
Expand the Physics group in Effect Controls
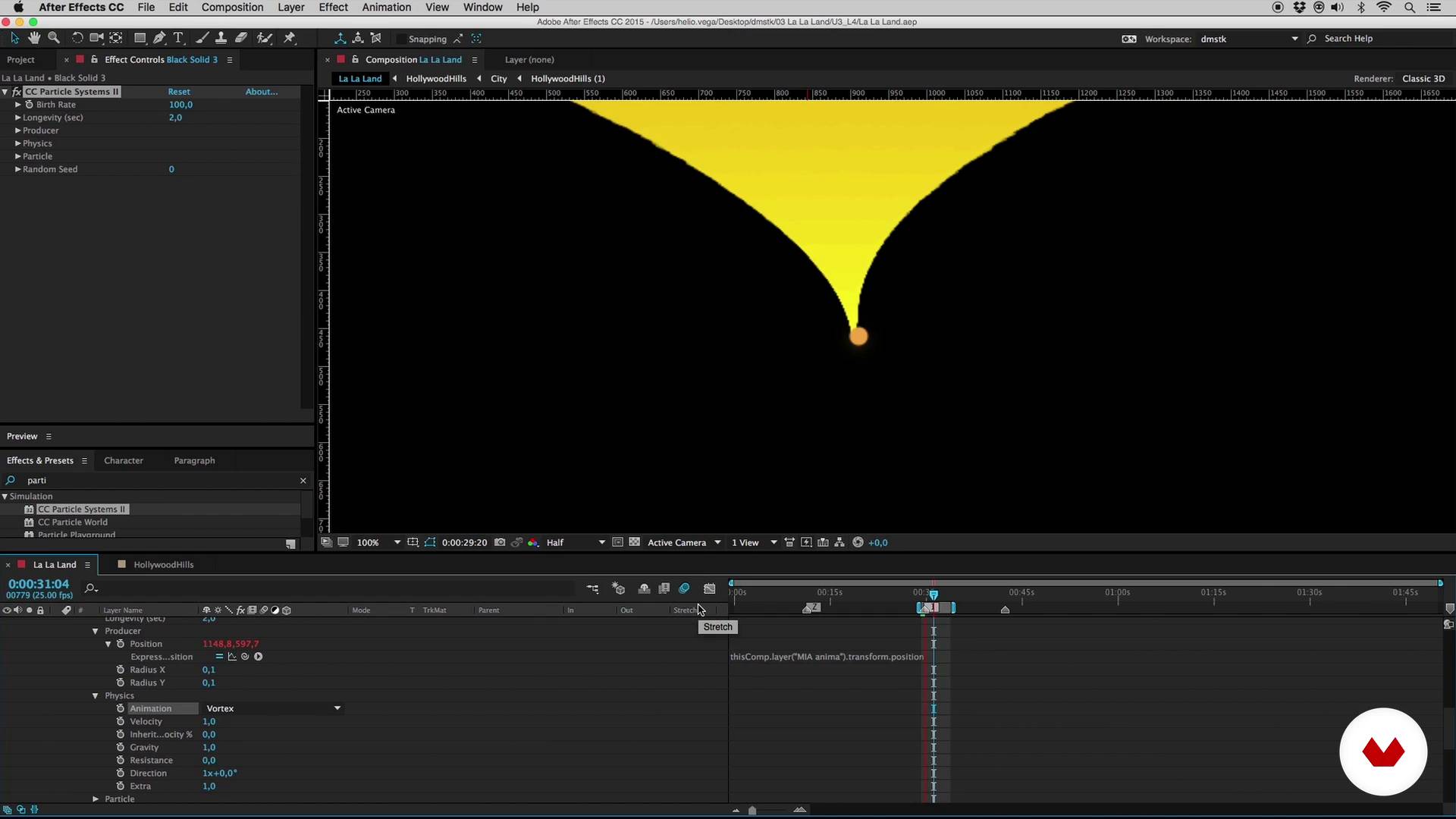coord(18,143)
